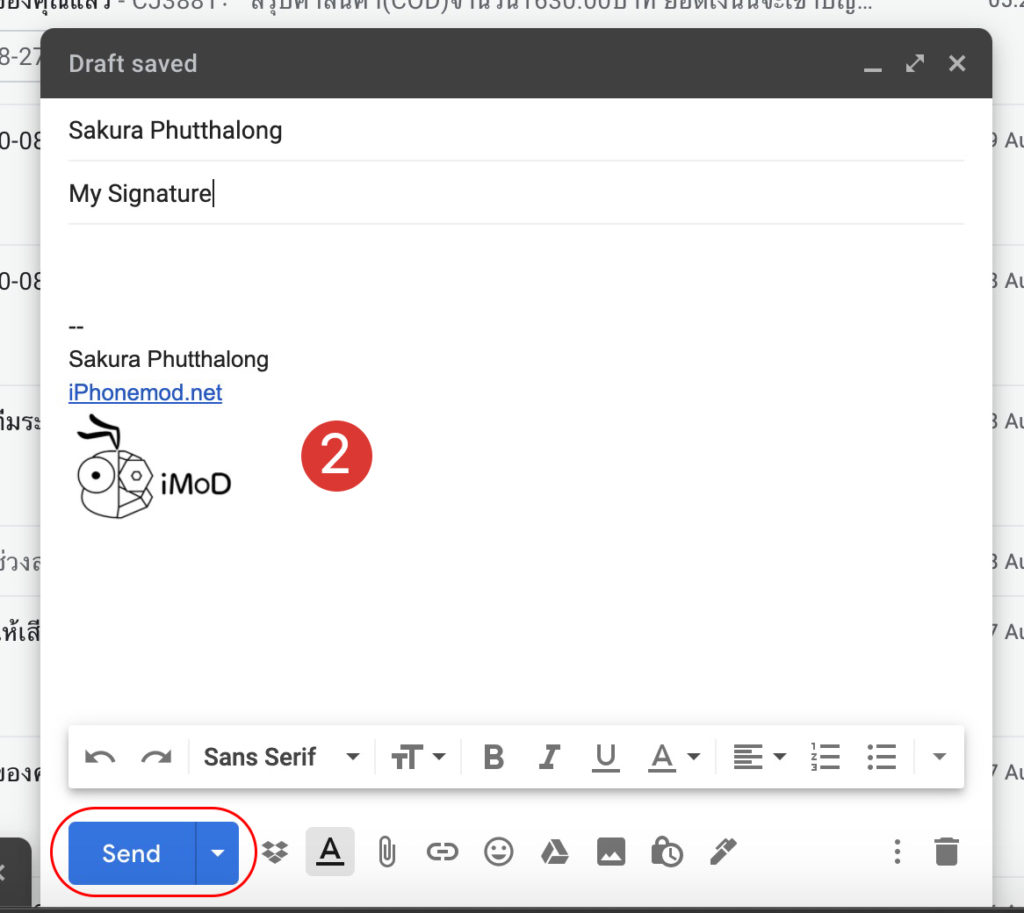Open insert signature pen icon
The width and height of the screenshot is (1024, 913).
point(722,852)
